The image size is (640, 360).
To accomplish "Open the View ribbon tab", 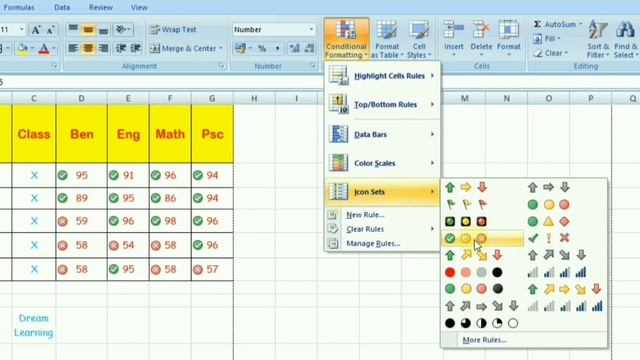I will 140,7.
